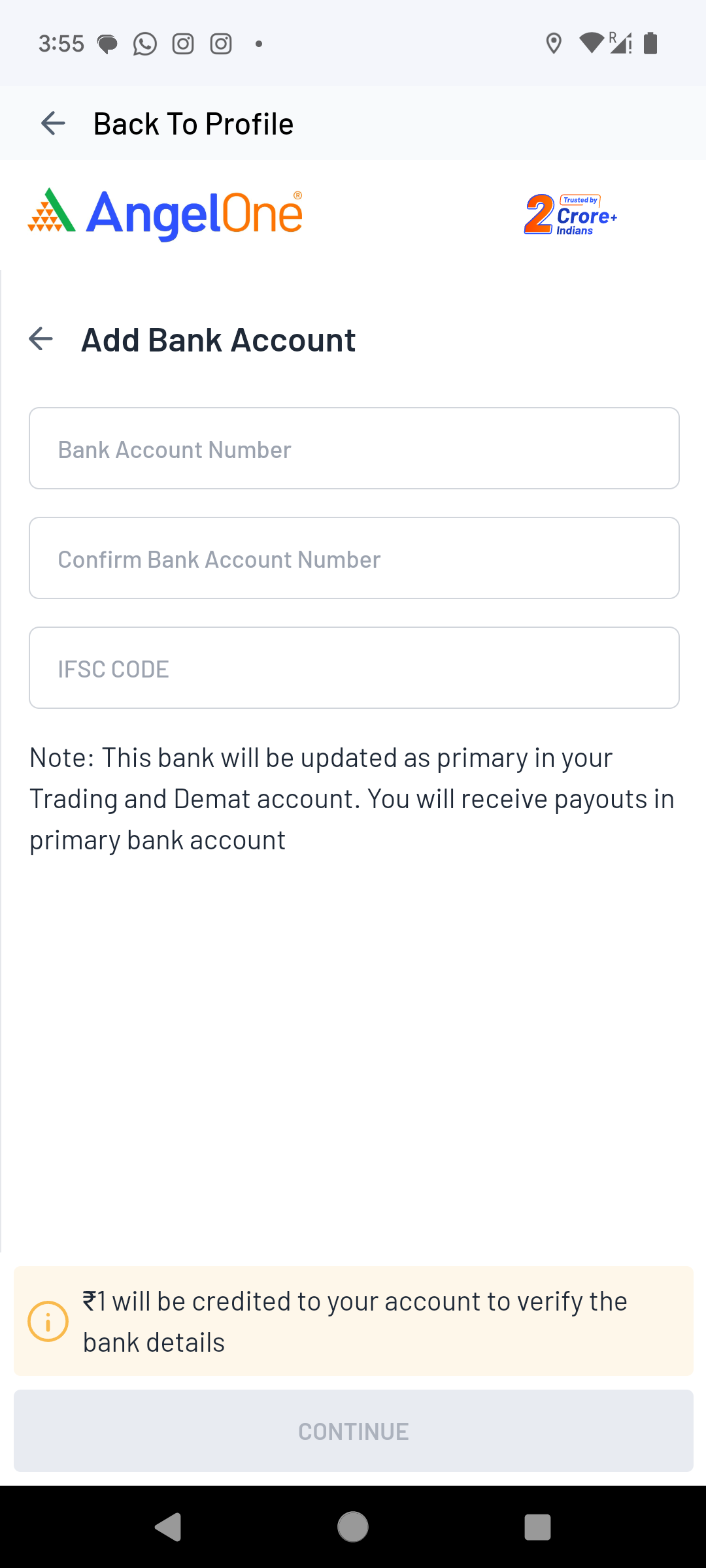Tap the location icon in status bar
This screenshot has width=706, height=1568.
pos(554,44)
